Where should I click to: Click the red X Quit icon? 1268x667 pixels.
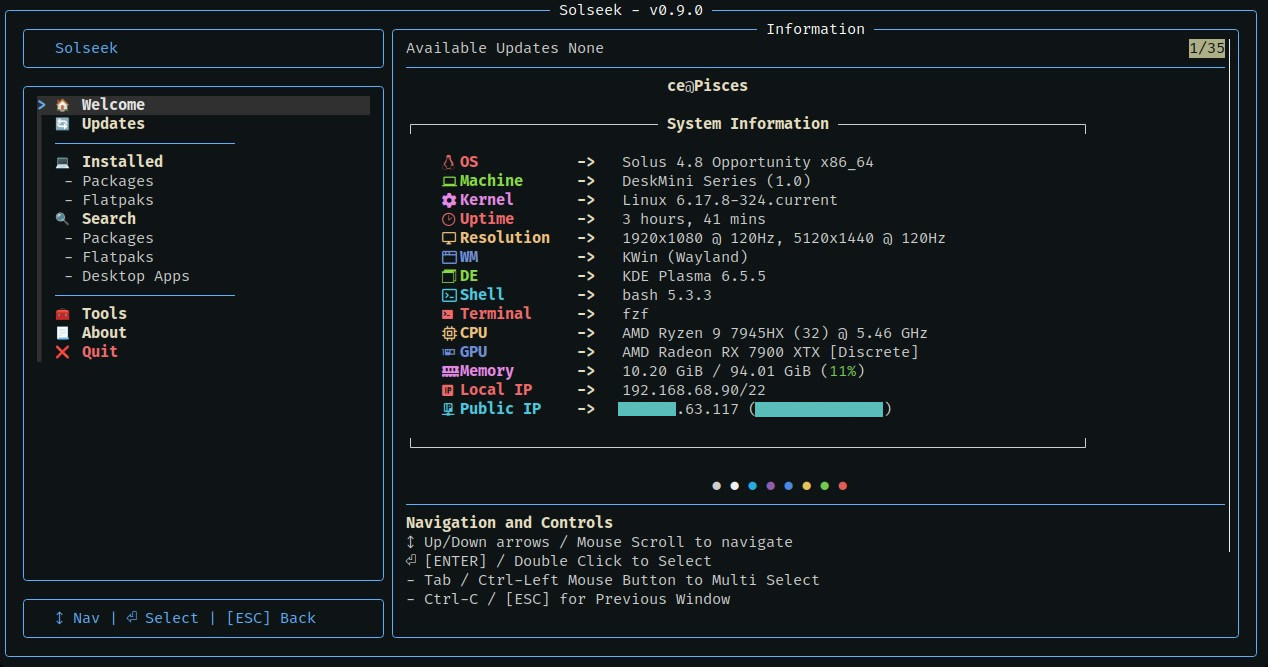pyautogui.click(x=62, y=352)
